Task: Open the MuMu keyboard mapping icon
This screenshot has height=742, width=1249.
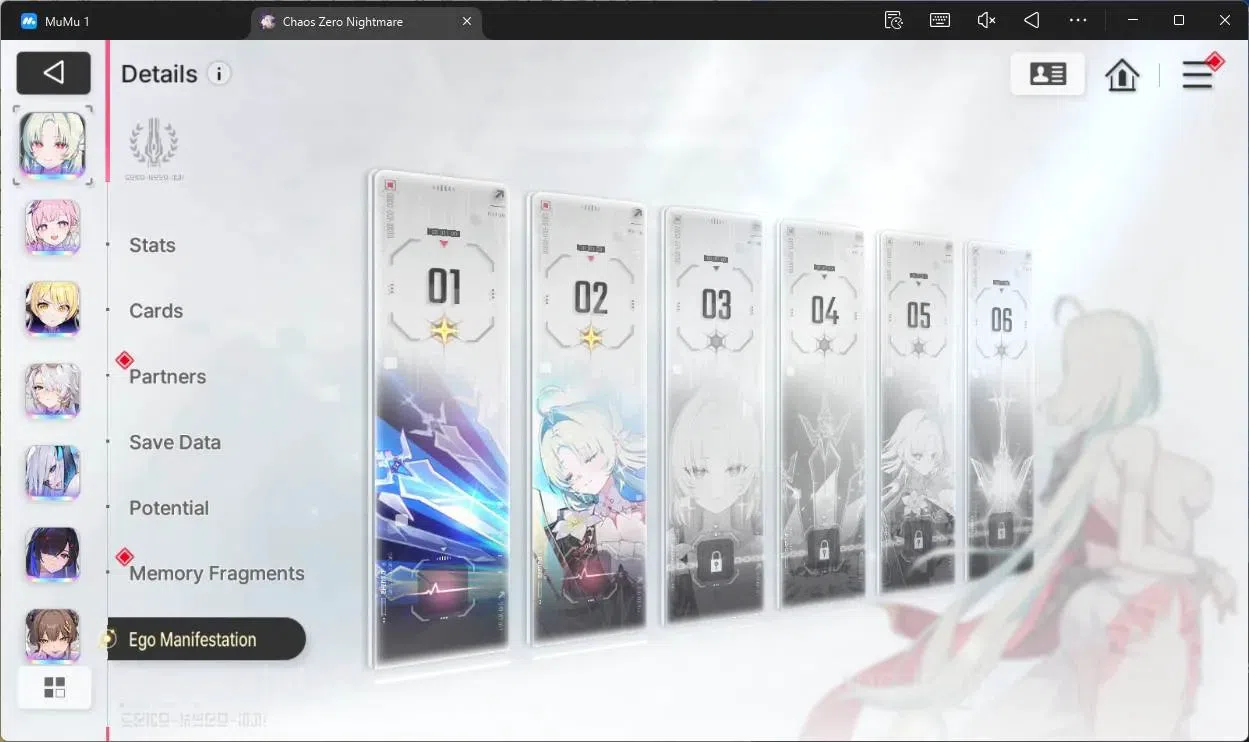Action: (940, 20)
